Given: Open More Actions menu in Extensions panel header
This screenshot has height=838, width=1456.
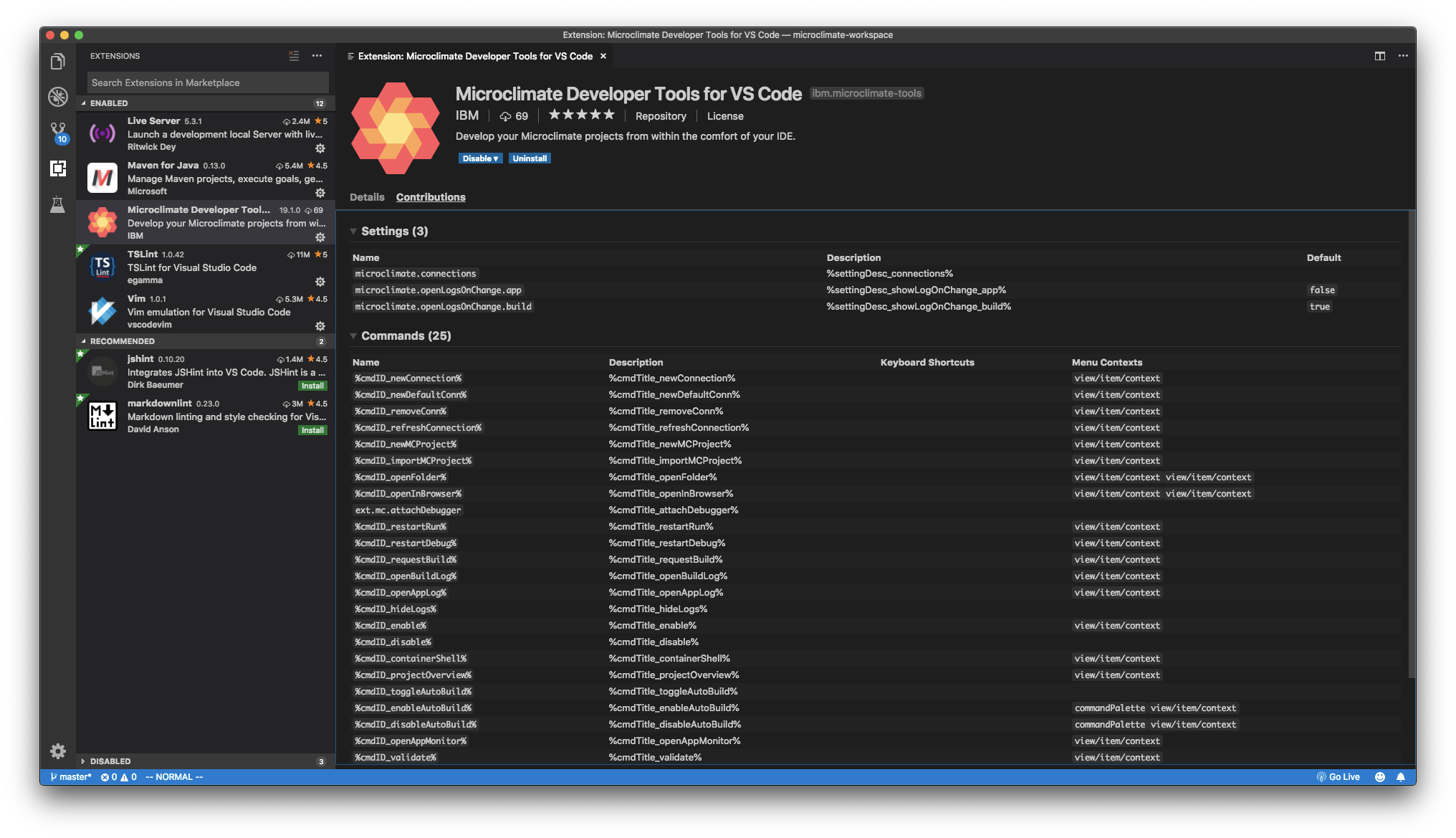Looking at the screenshot, I should 317,56.
